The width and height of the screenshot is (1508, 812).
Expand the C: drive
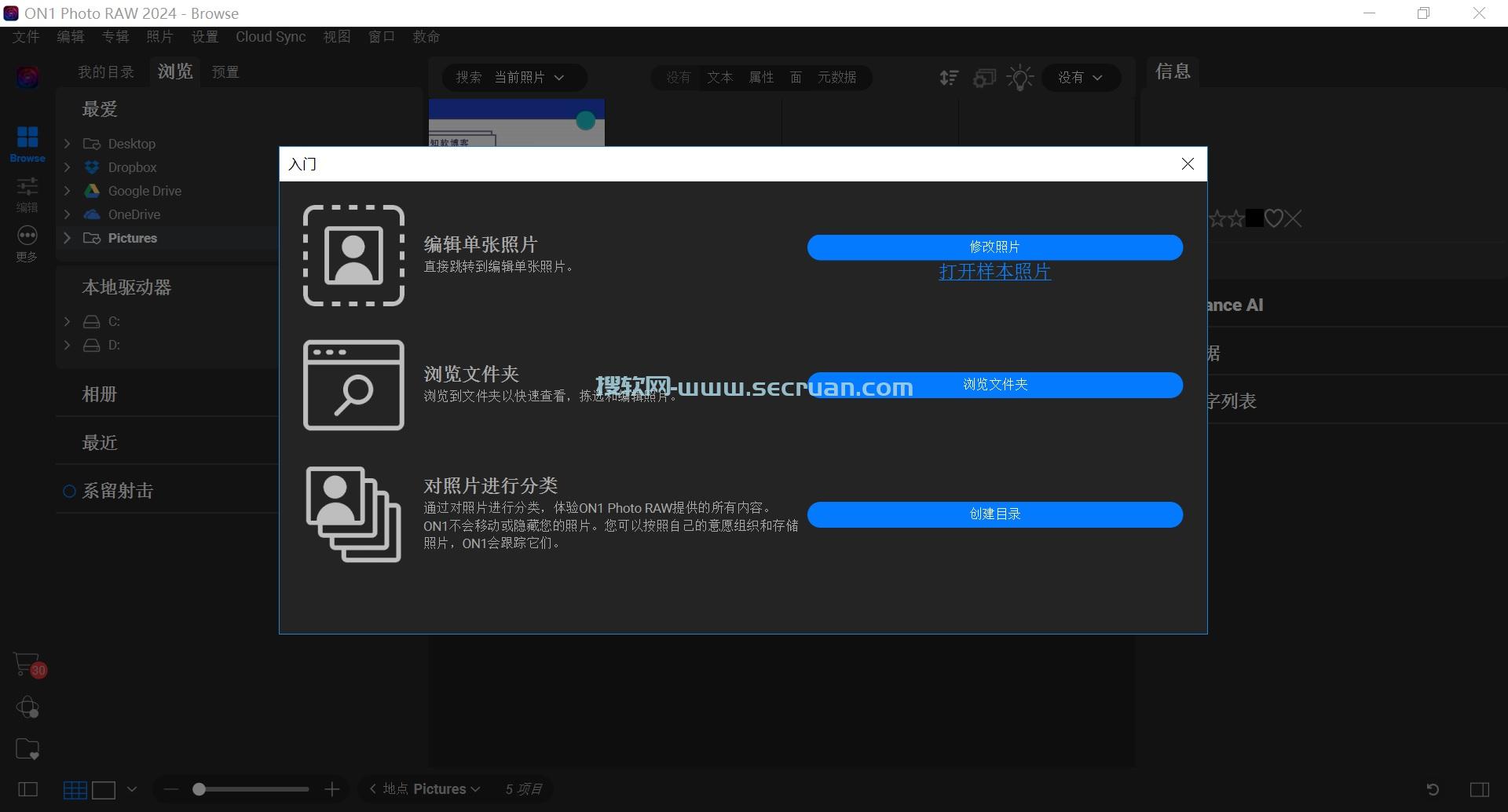pos(68,321)
